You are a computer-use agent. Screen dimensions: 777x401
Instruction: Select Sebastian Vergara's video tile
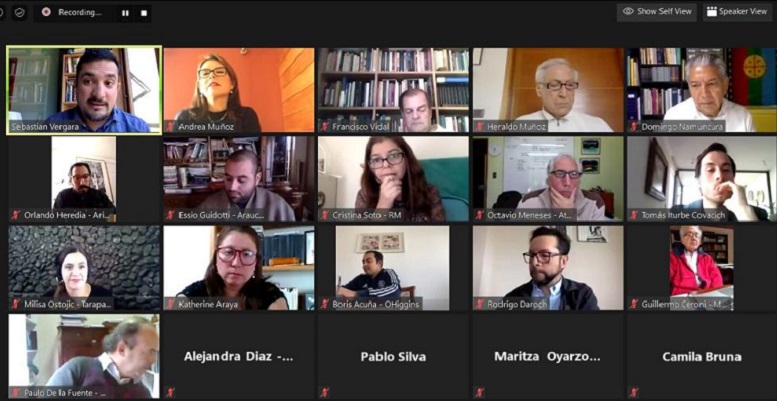(x=84, y=90)
